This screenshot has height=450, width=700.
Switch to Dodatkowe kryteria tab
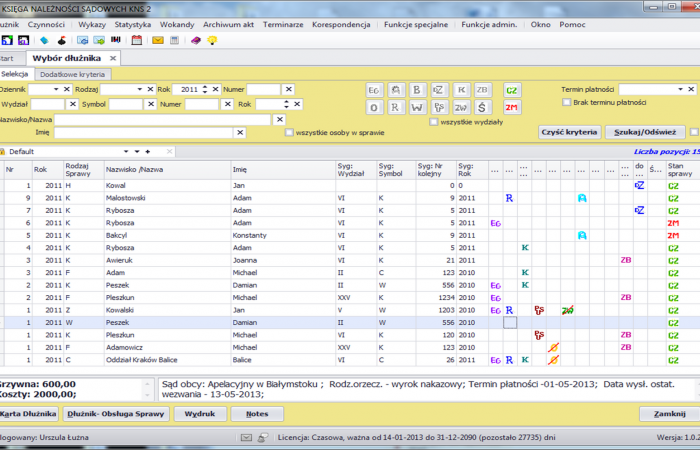click(72, 75)
